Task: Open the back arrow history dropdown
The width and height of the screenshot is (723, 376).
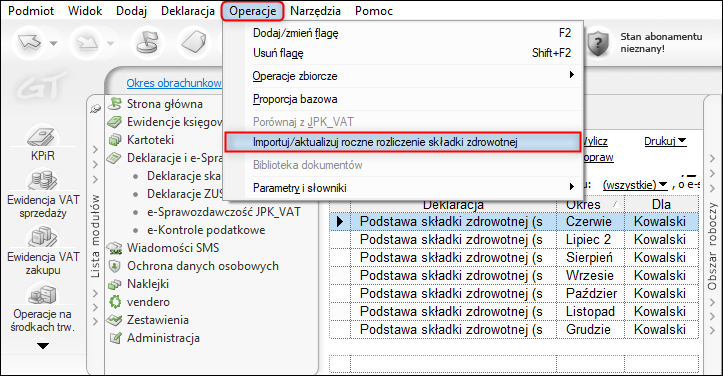Action: [53, 43]
